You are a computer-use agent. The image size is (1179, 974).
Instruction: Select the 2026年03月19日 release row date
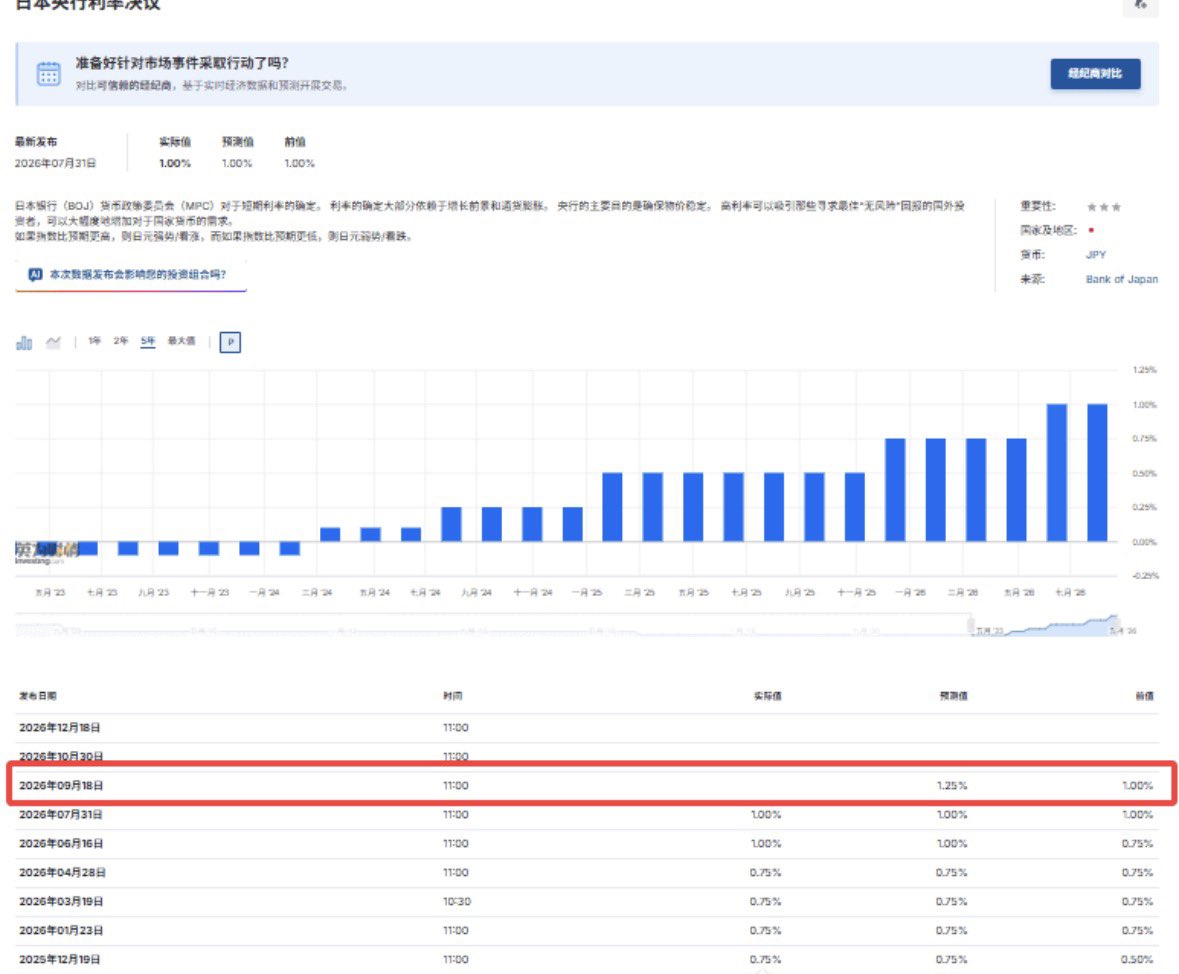point(61,902)
